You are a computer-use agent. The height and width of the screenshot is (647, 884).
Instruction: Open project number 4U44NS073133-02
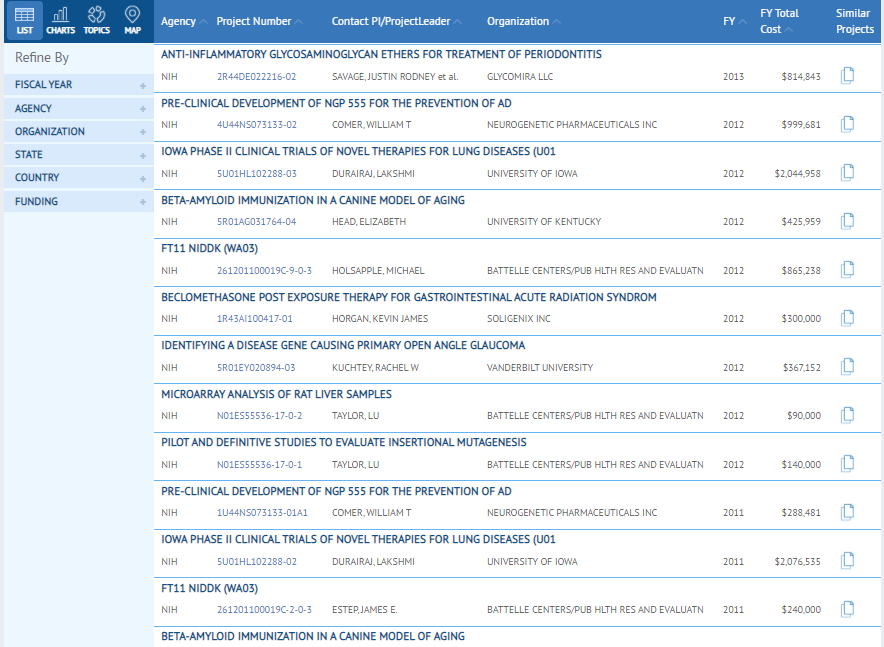tap(257, 125)
